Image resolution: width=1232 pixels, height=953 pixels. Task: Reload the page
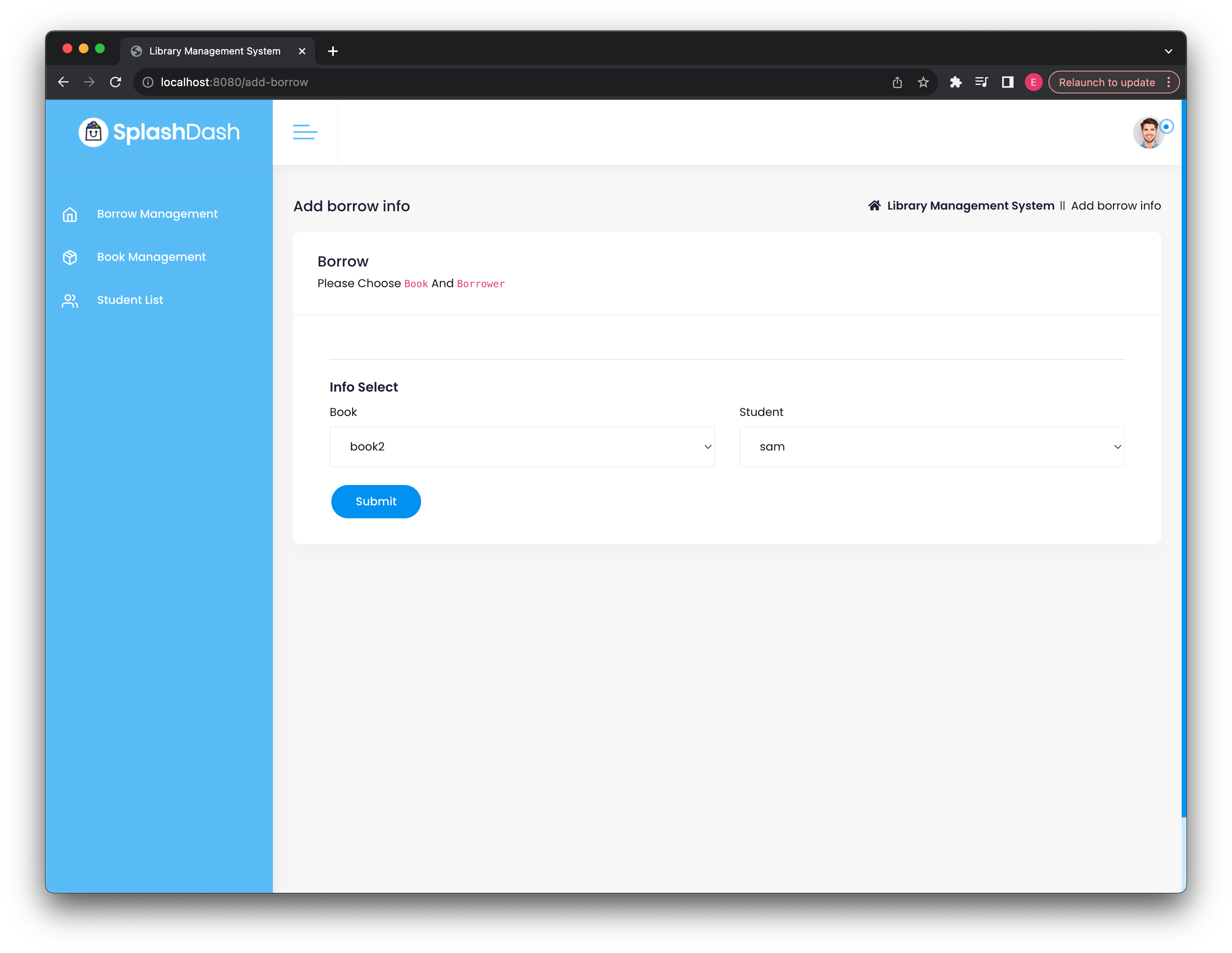[x=116, y=82]
